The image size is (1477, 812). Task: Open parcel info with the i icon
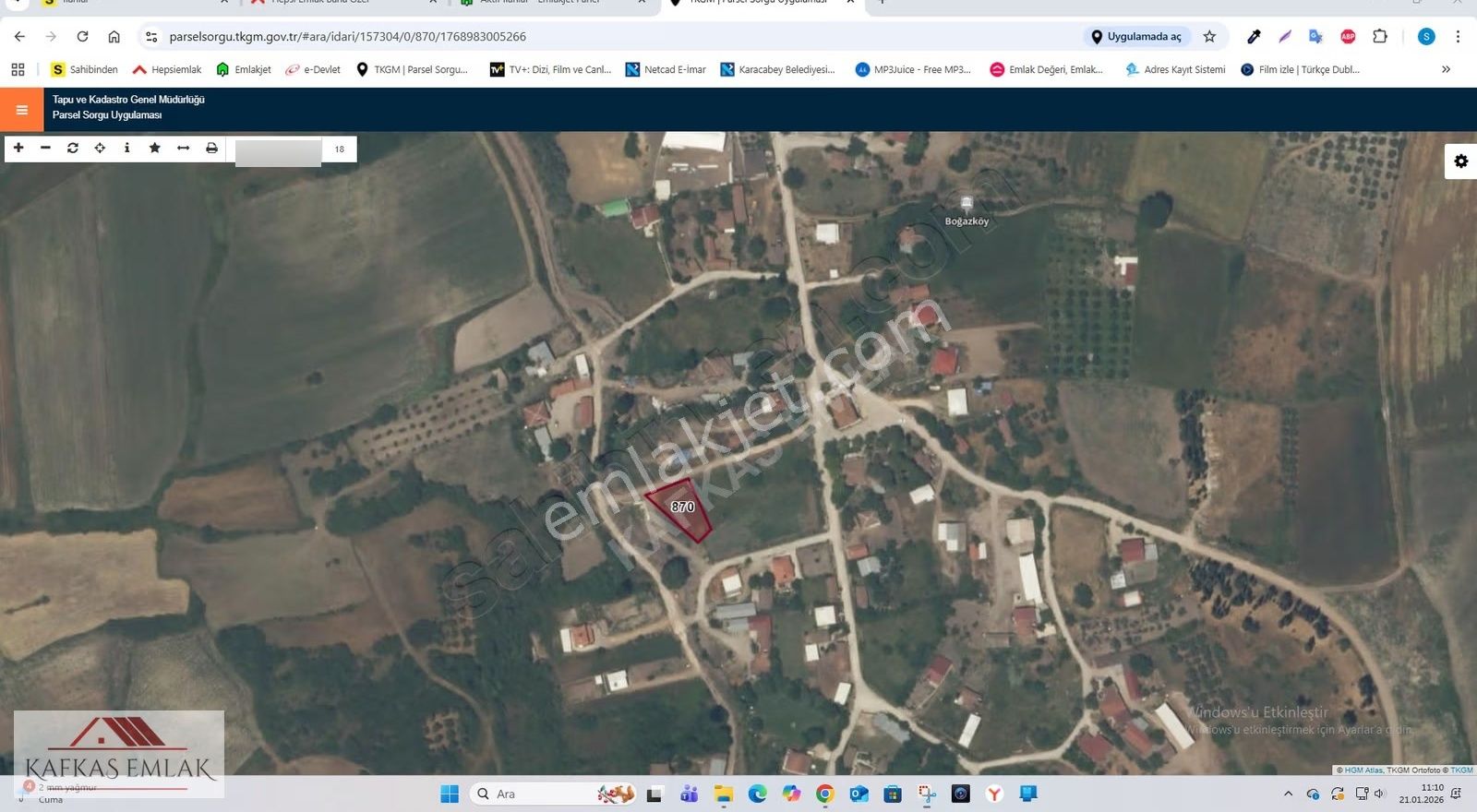tap(127, 149)
